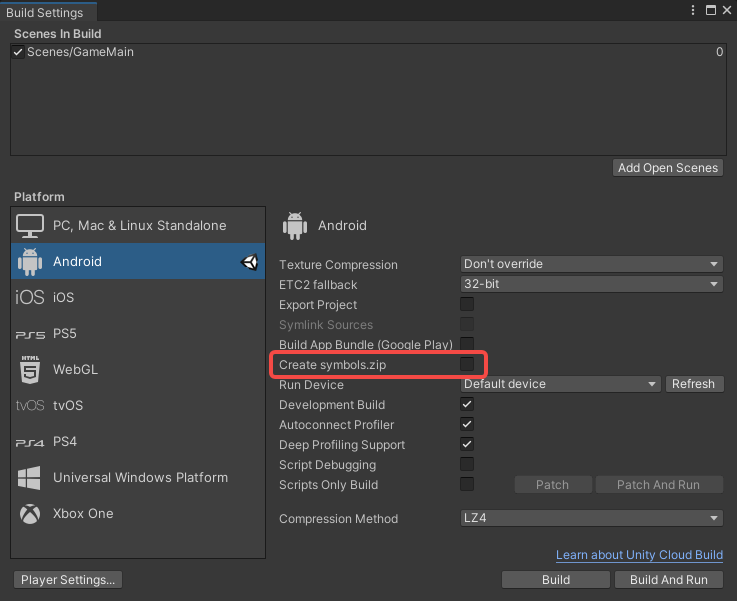Expand the ETC2 fallback dropdown
Viewport: 737px width, 601px height.
click(x=591, y=284)
